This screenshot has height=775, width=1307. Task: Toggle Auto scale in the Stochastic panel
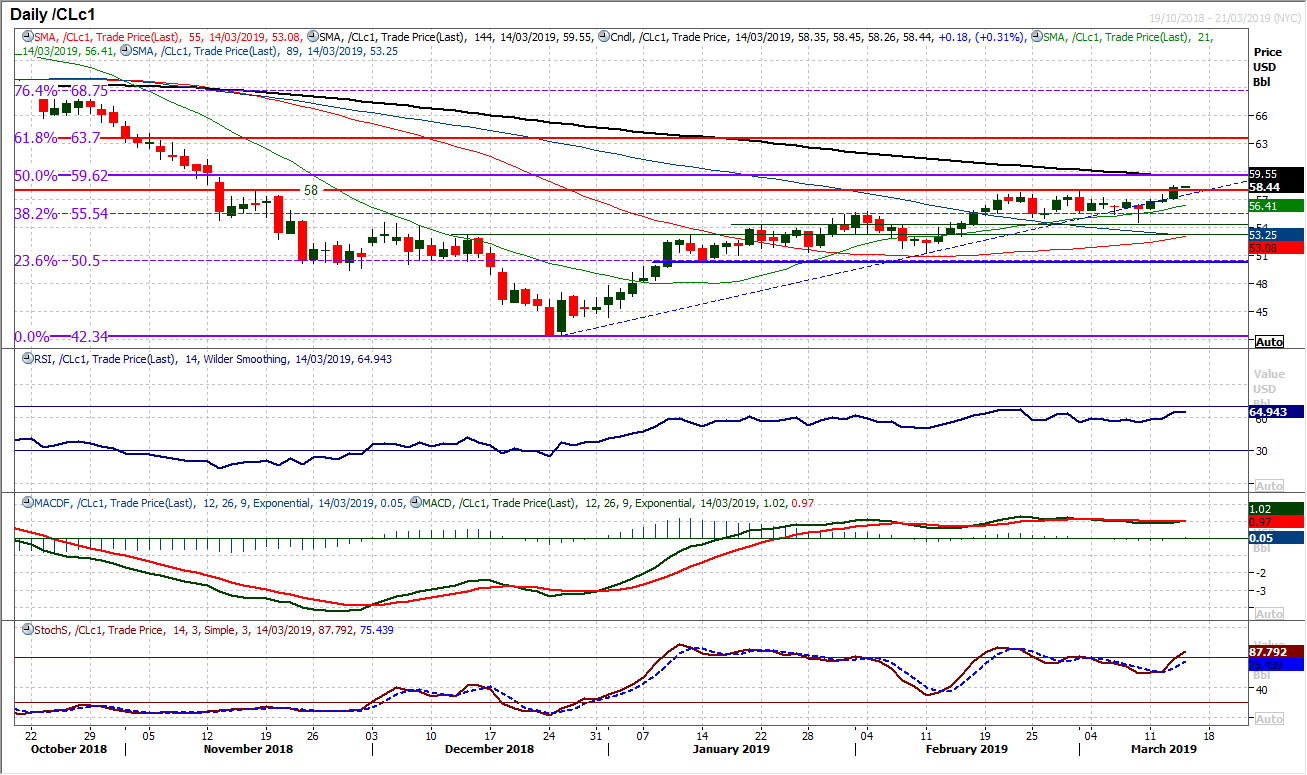pos(1268,719)
